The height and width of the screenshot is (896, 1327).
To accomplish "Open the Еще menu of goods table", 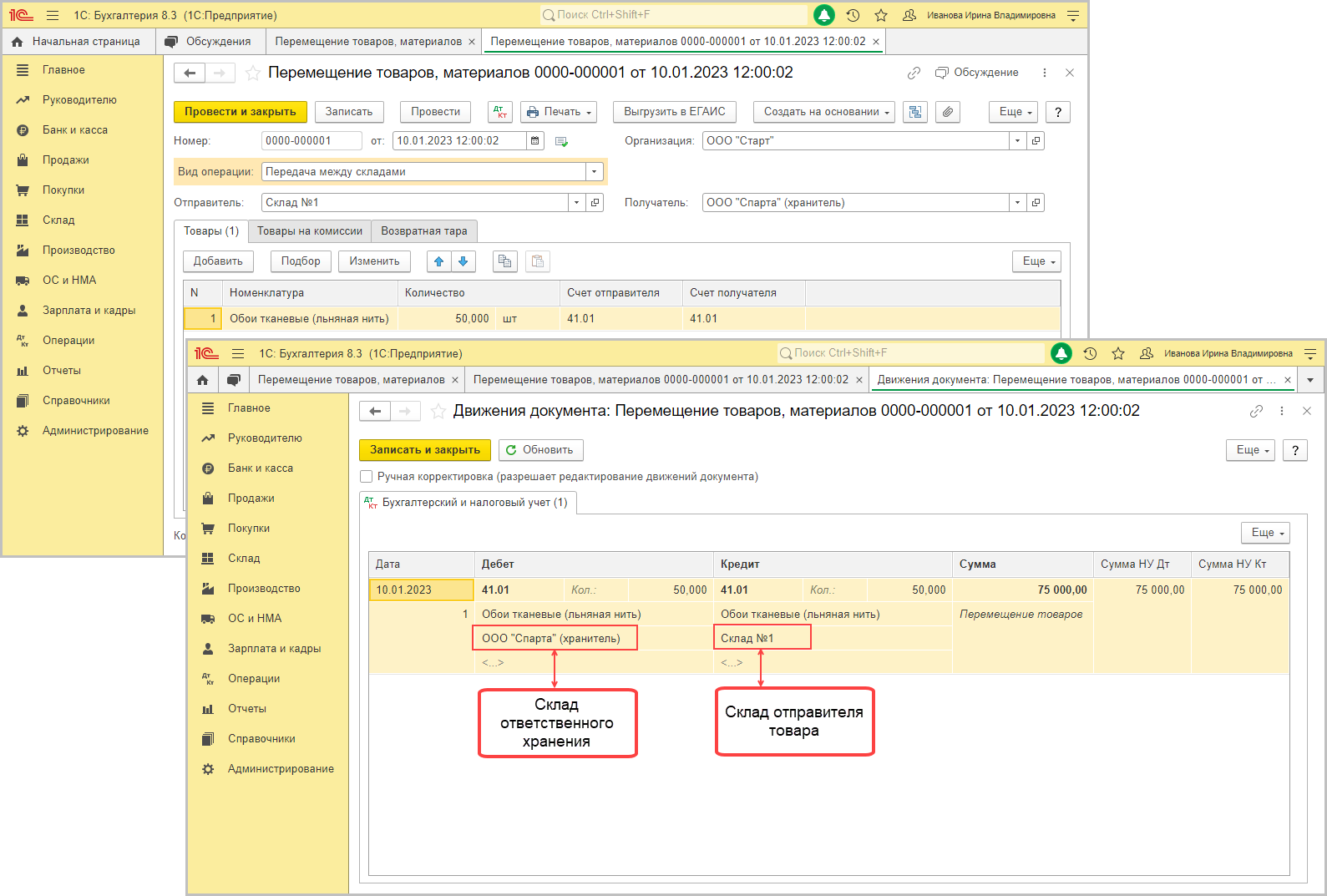I will 1037,261.
